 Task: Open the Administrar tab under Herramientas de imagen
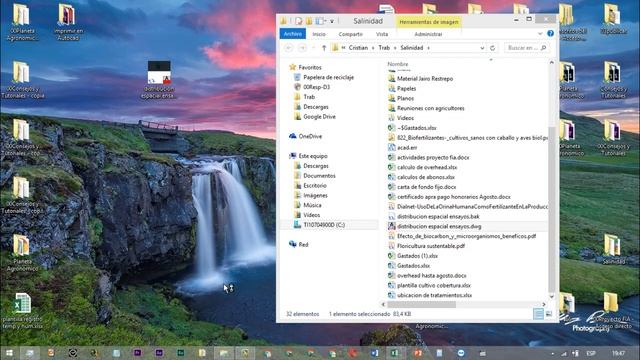(x=428, y=34)
